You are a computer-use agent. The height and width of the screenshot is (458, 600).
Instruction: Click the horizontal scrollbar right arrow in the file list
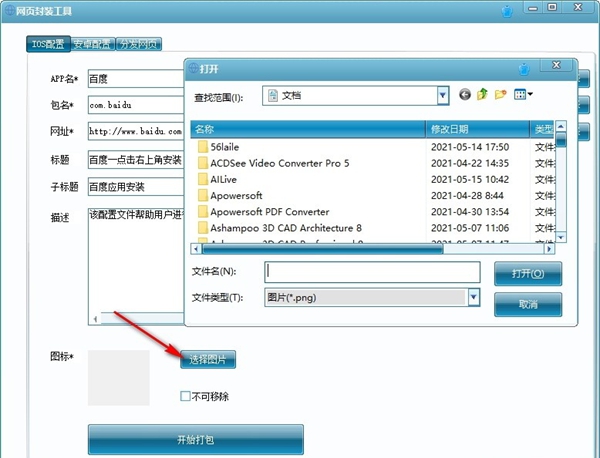click(549, 249)
